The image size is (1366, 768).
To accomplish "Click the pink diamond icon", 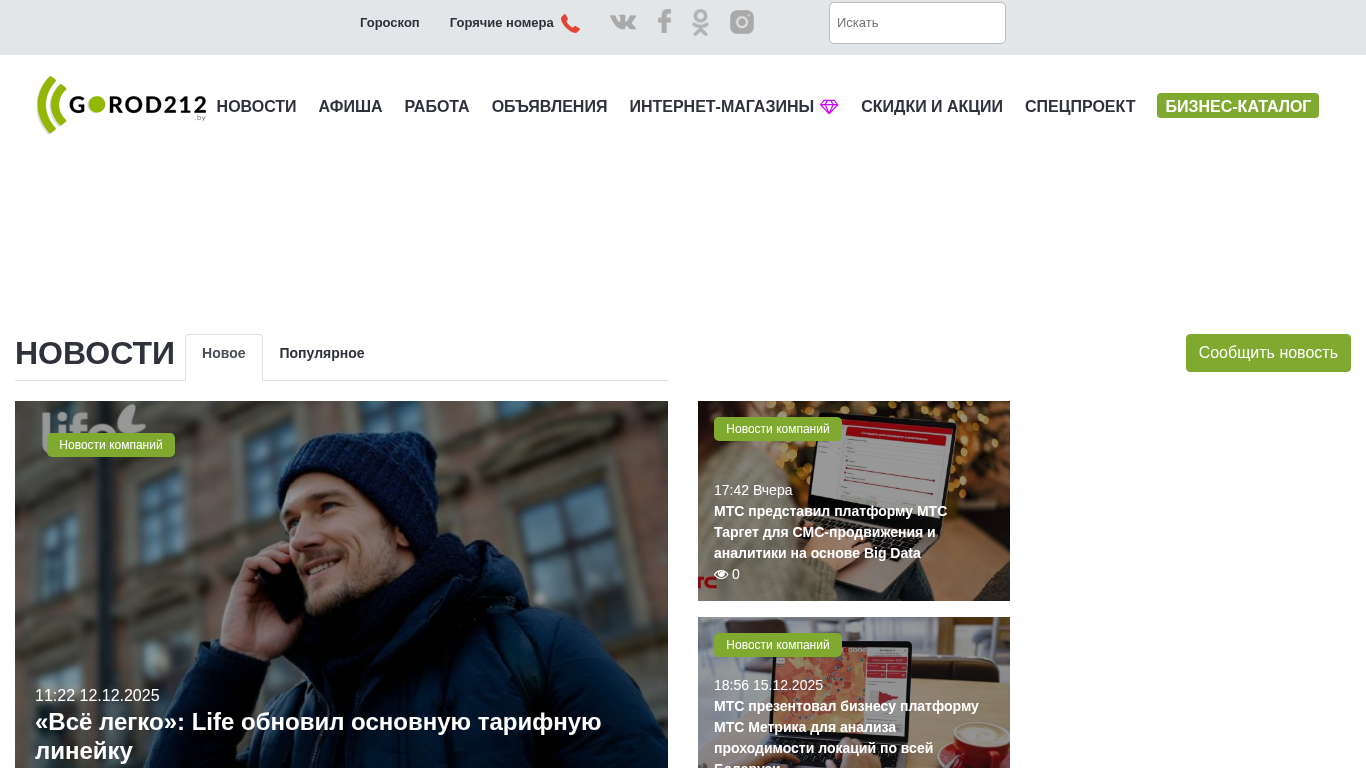I will (829, 107).
